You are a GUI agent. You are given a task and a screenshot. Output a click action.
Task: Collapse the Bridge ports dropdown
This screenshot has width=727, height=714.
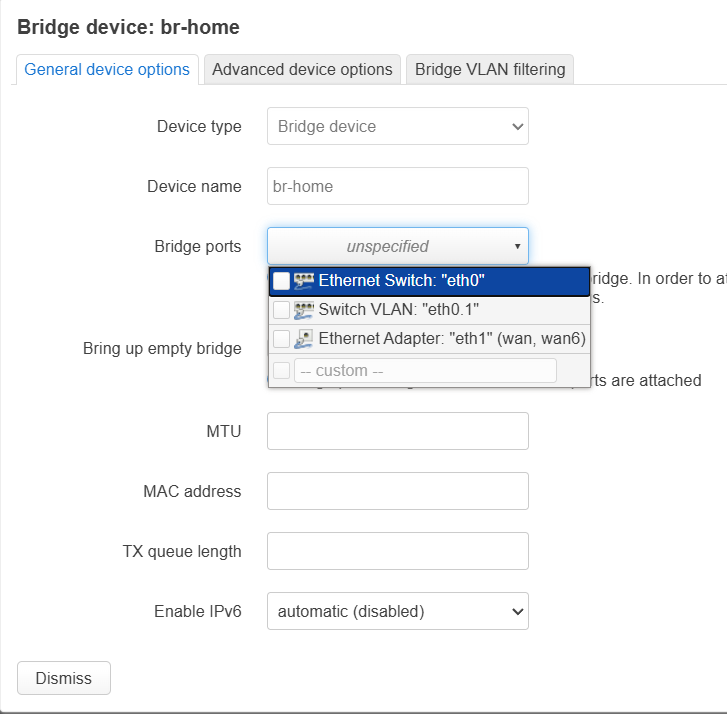[x=398, y=246]
